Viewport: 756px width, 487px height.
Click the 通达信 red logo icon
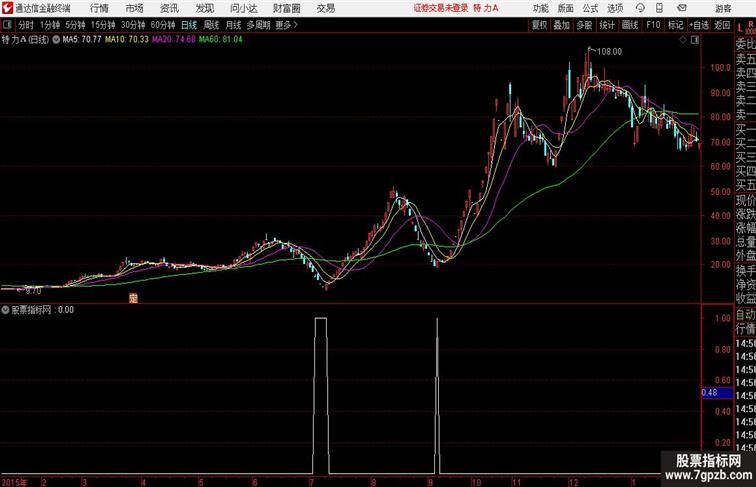(7, 8)
